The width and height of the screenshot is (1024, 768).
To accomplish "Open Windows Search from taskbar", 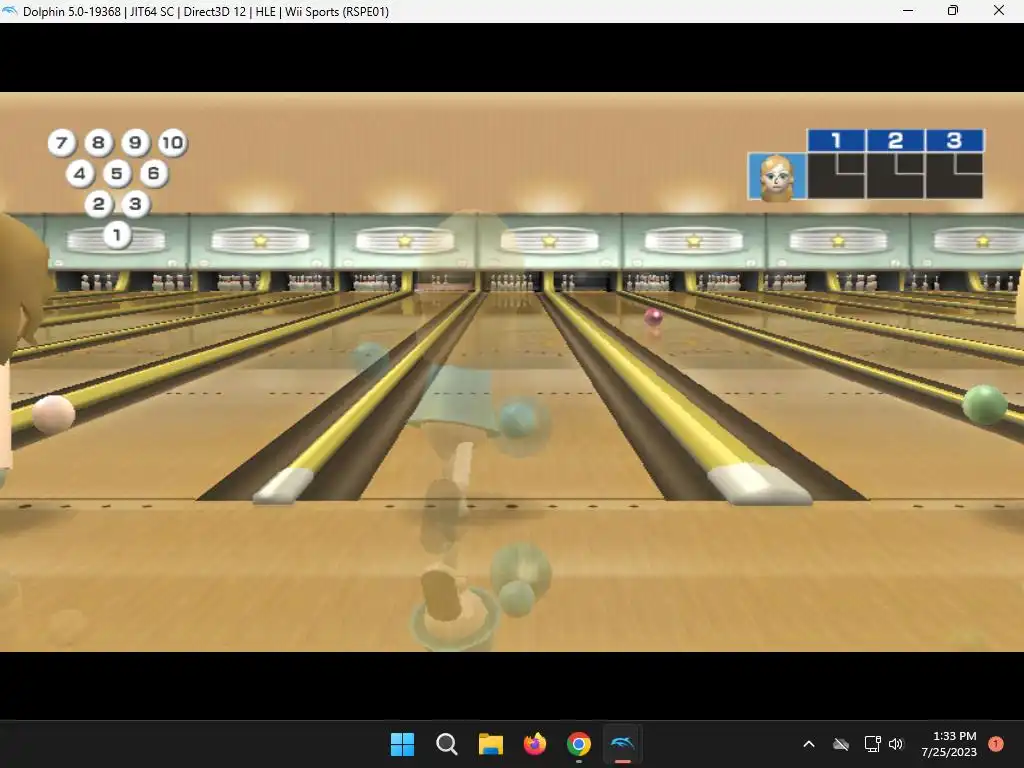I will [x=447, y=744].
